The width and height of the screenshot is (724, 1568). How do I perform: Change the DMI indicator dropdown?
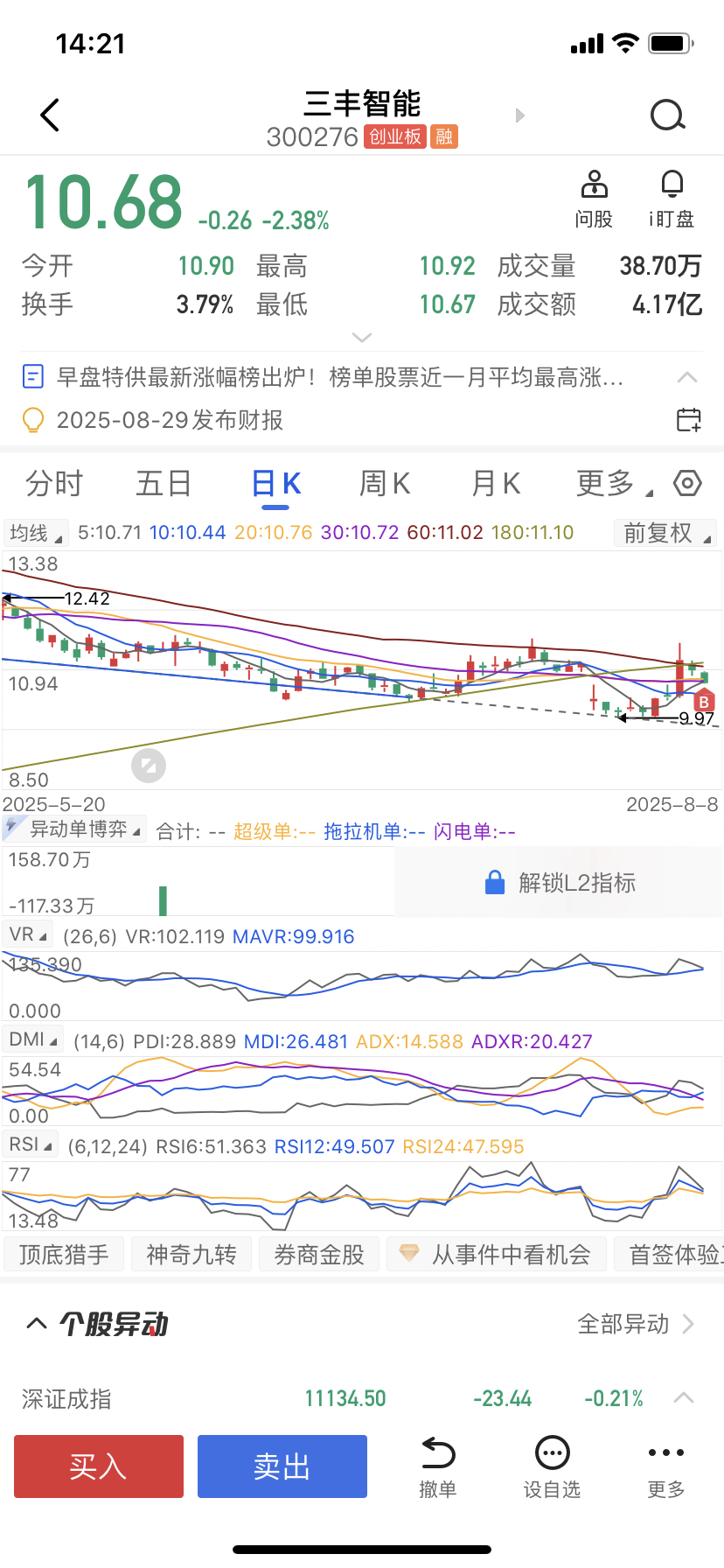tap(32, 1039)
